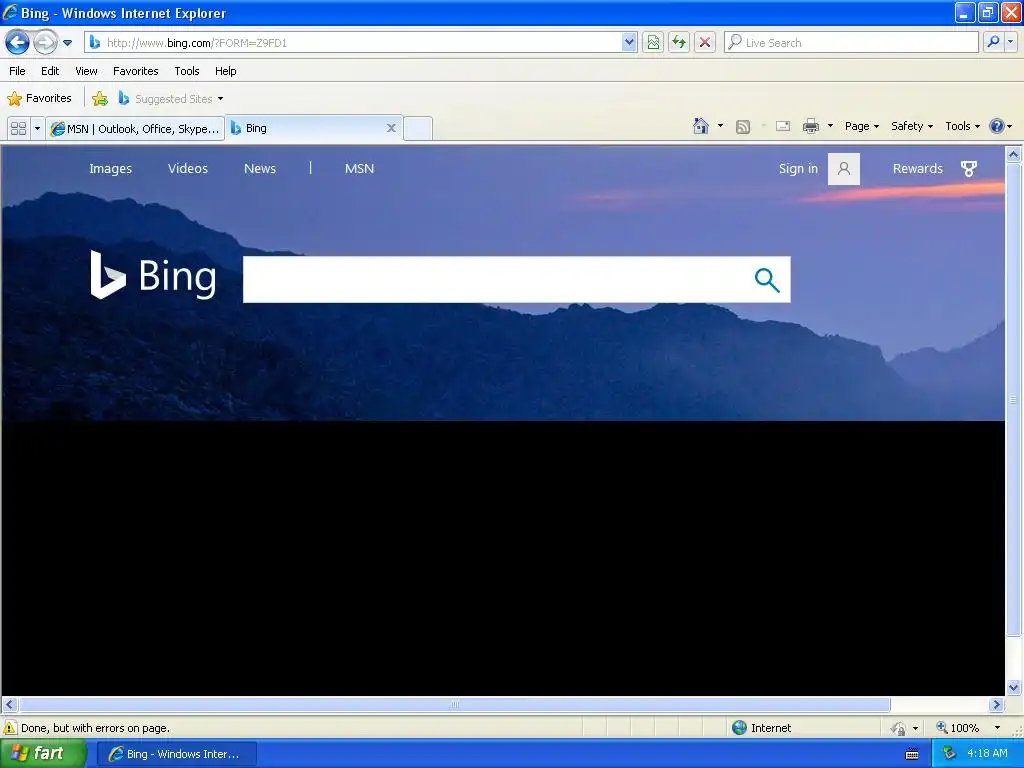Open the search provider options dropdown
This screenshot has width=1024, height=768.
tap(1010, 42)
